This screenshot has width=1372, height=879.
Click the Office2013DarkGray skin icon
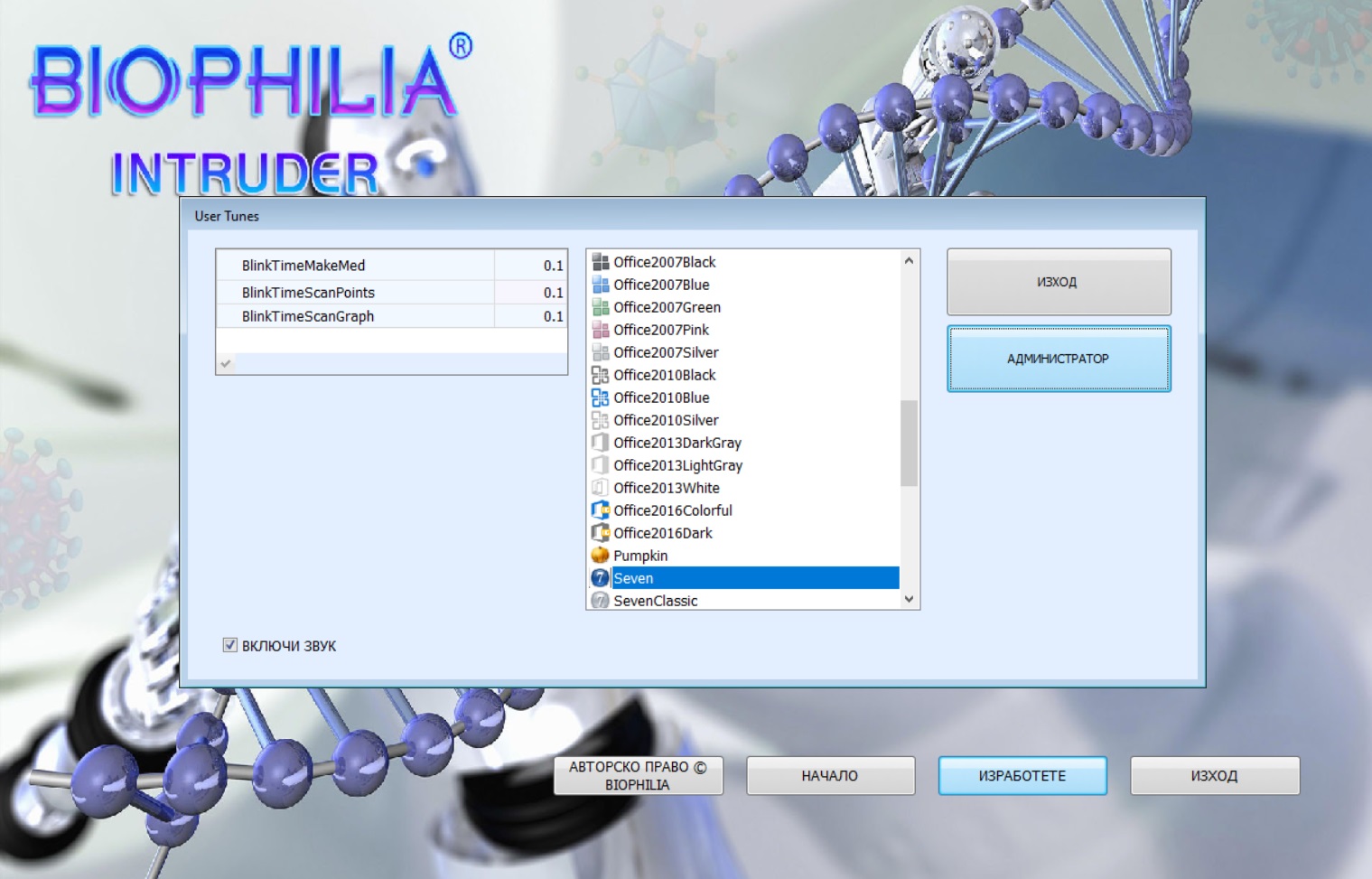click(600, 443)
